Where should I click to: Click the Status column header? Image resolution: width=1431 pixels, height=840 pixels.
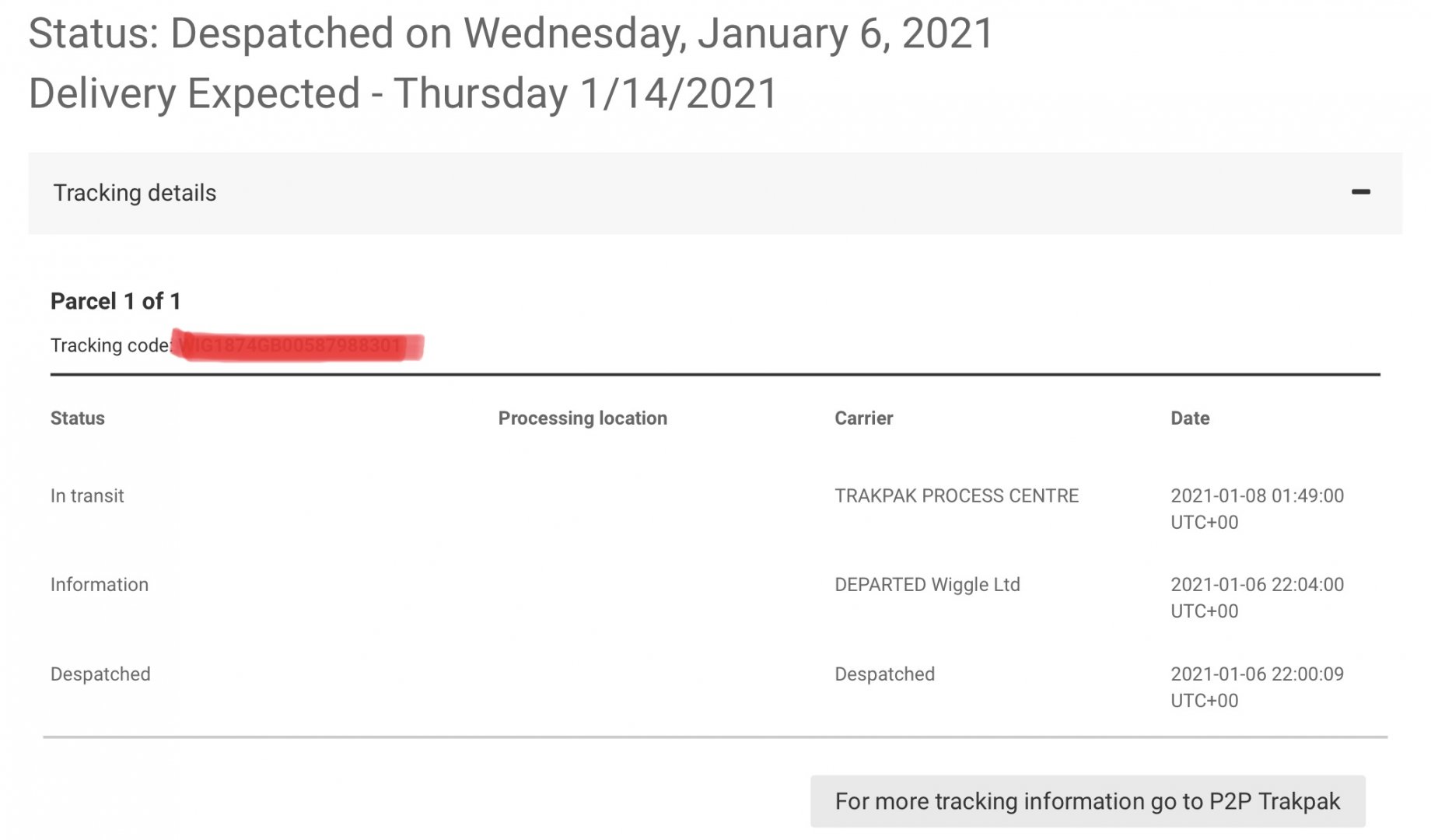point(78,418)
